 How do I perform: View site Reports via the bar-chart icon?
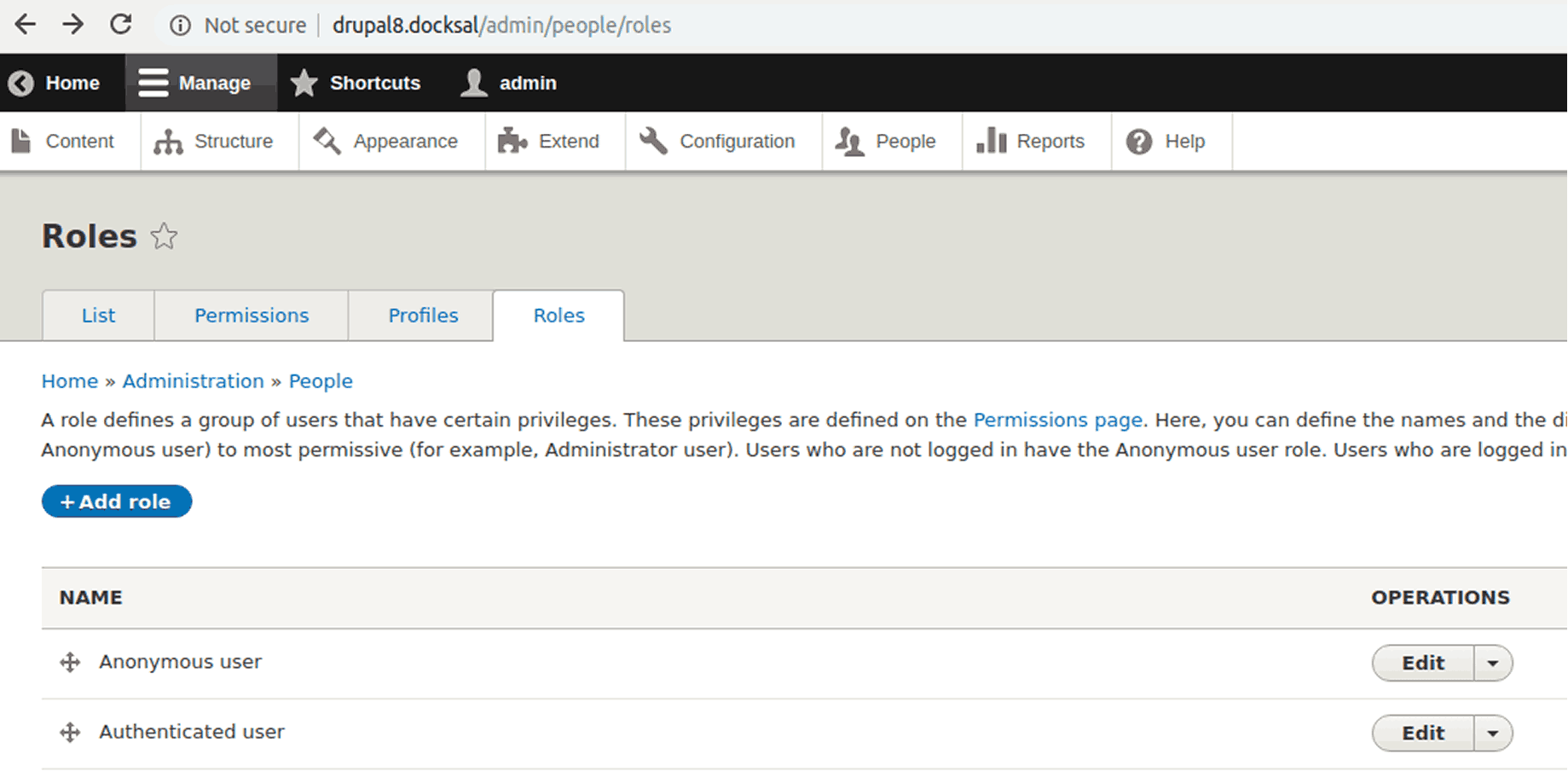pos(992,141)
